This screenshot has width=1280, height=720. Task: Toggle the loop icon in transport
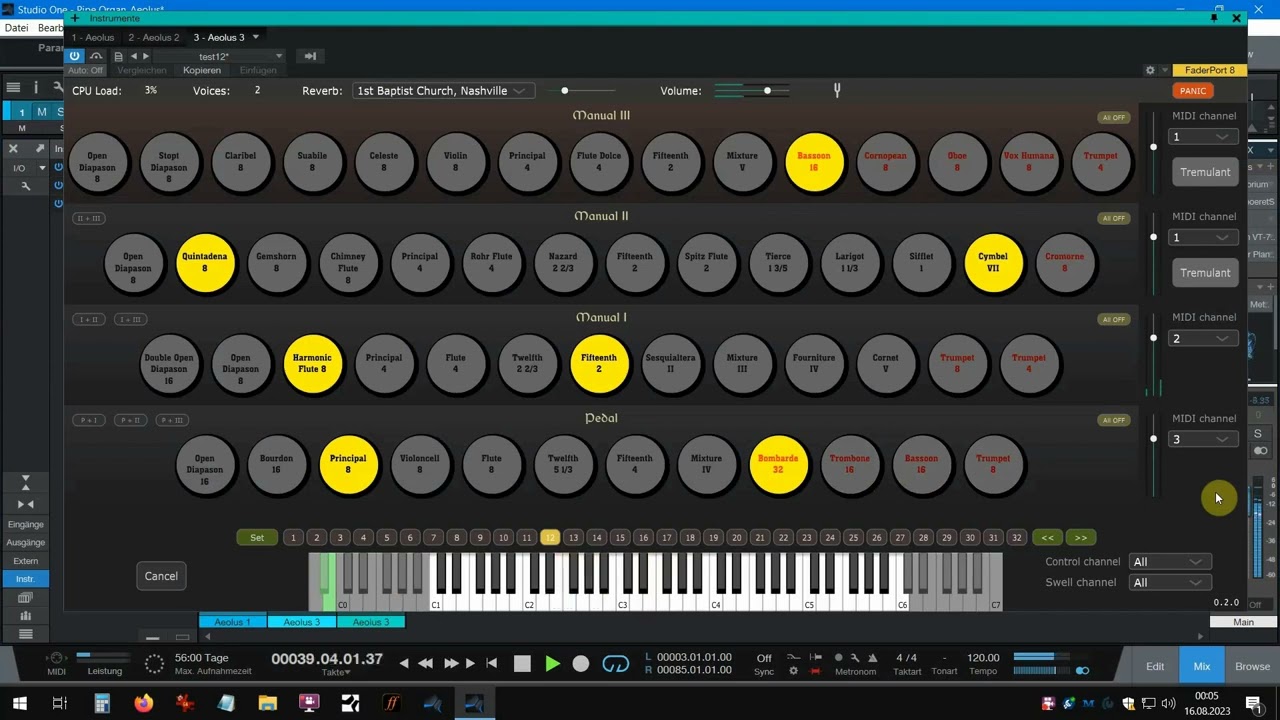click(x=616, y=664)
